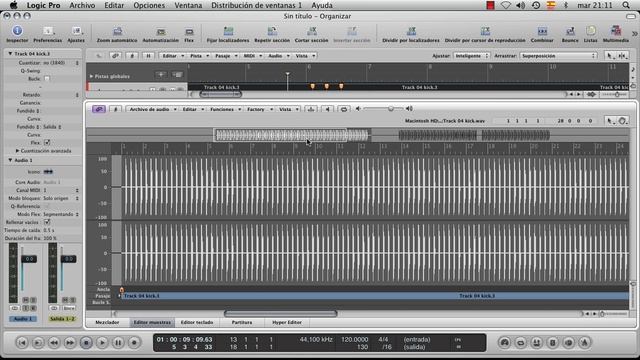Click Arrange horizontal zoom slider
Viewport: 640px width, 360px height.
point(616,94)
